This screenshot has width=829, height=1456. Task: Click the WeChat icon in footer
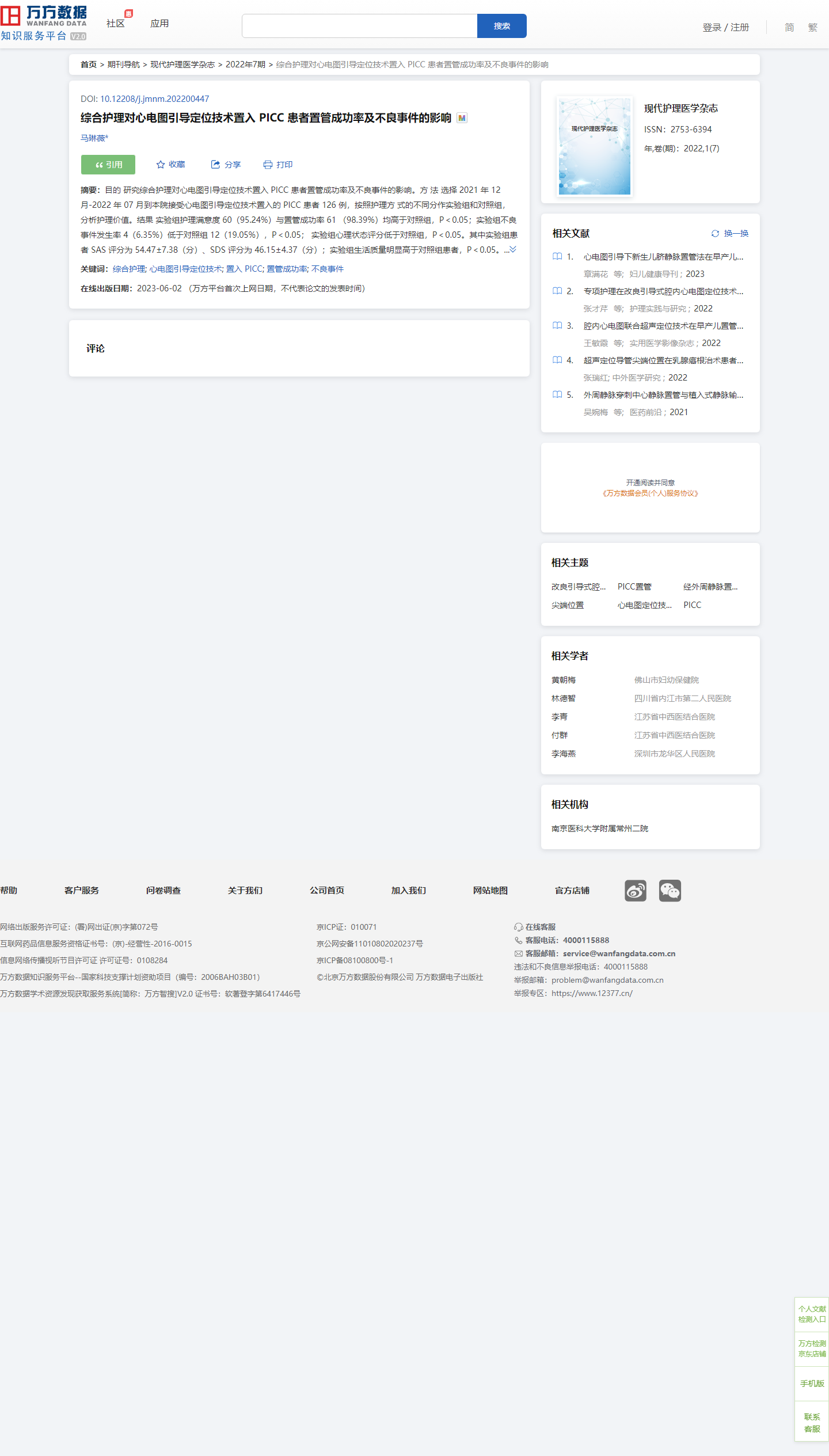pos(670,891)
